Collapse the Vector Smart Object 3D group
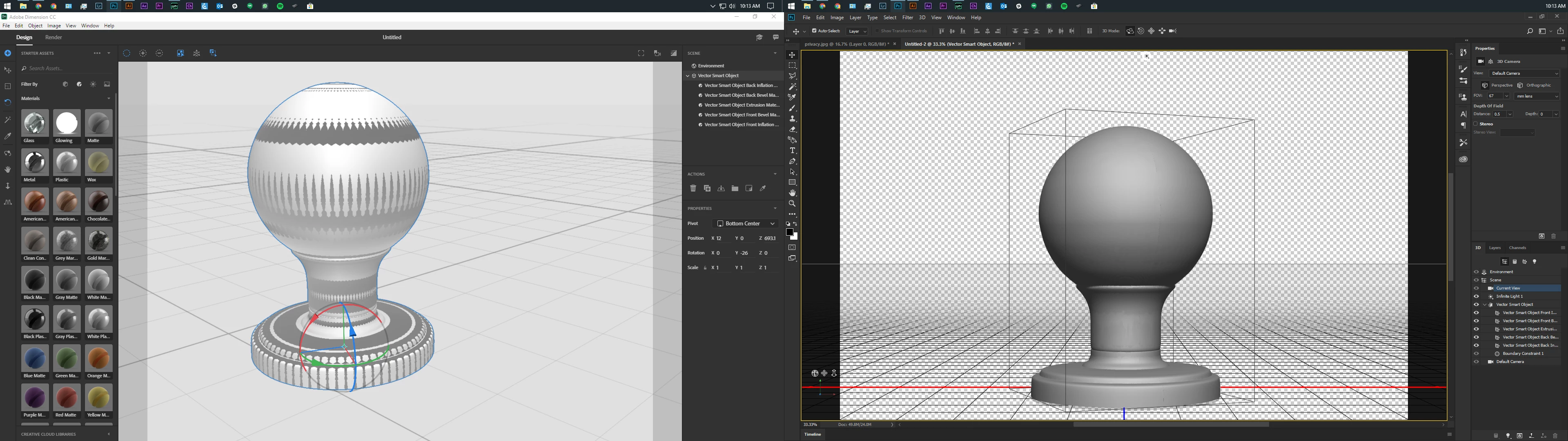Screen dimensions: 1568x441 [1485, 305]
